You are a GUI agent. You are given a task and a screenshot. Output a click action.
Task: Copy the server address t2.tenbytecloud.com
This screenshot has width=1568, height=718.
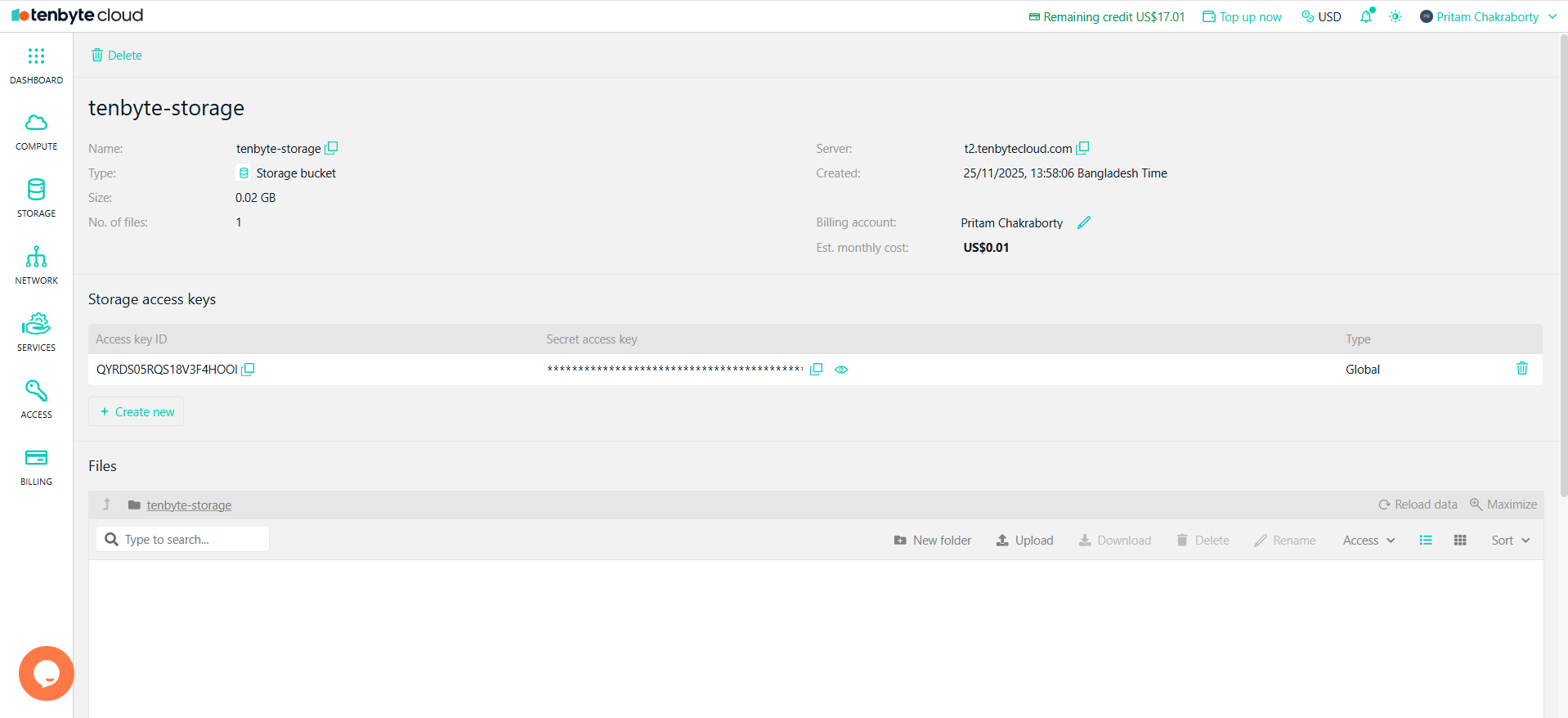coord(1082,148)
